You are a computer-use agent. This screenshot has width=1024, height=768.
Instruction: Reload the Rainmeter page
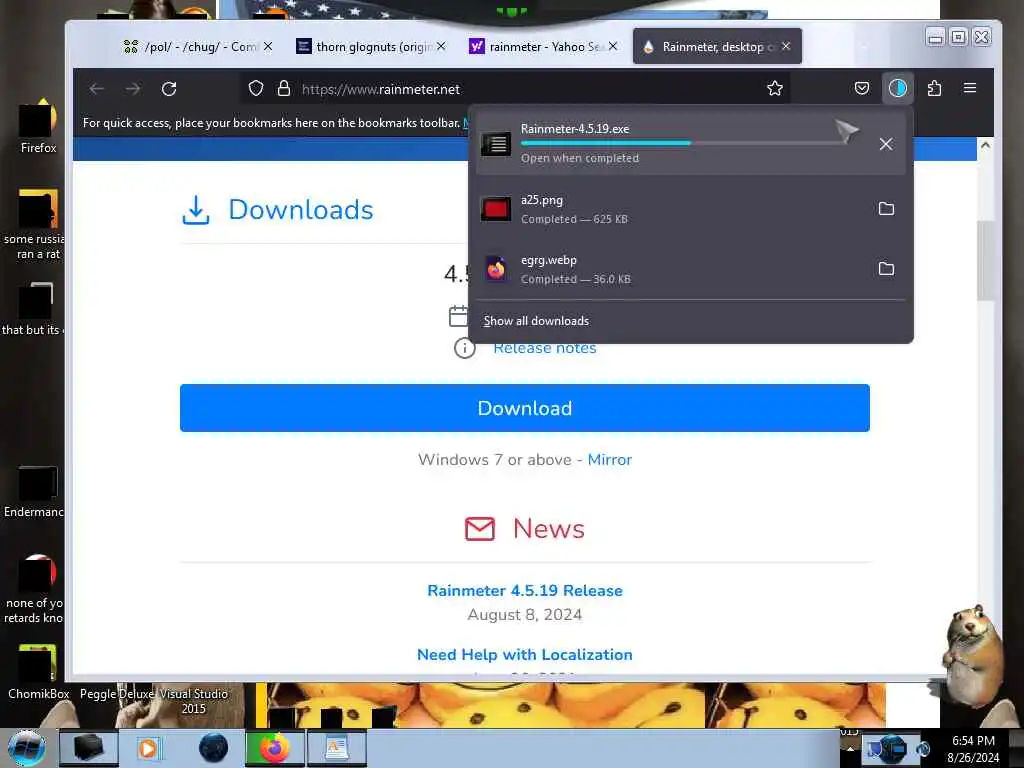[169, 89]
